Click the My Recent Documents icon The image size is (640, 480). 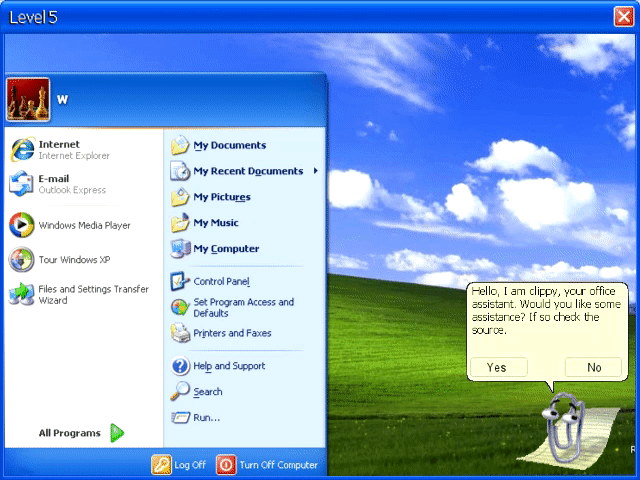(x=180, y=171)
